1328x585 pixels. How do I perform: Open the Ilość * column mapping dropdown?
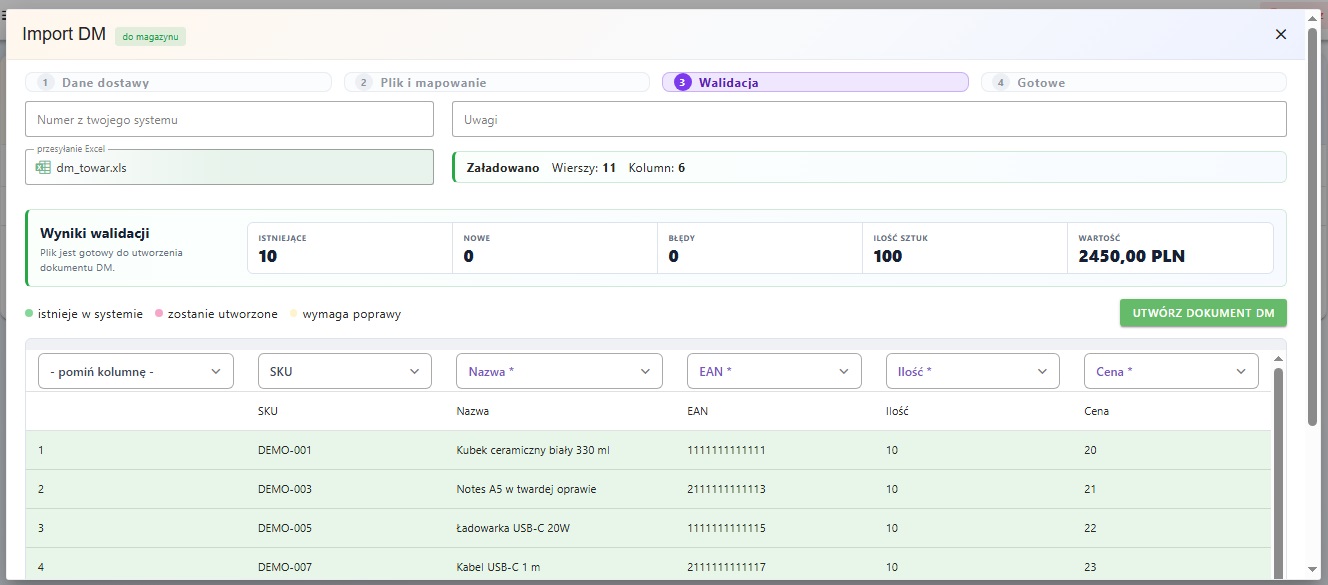[973, 371]
